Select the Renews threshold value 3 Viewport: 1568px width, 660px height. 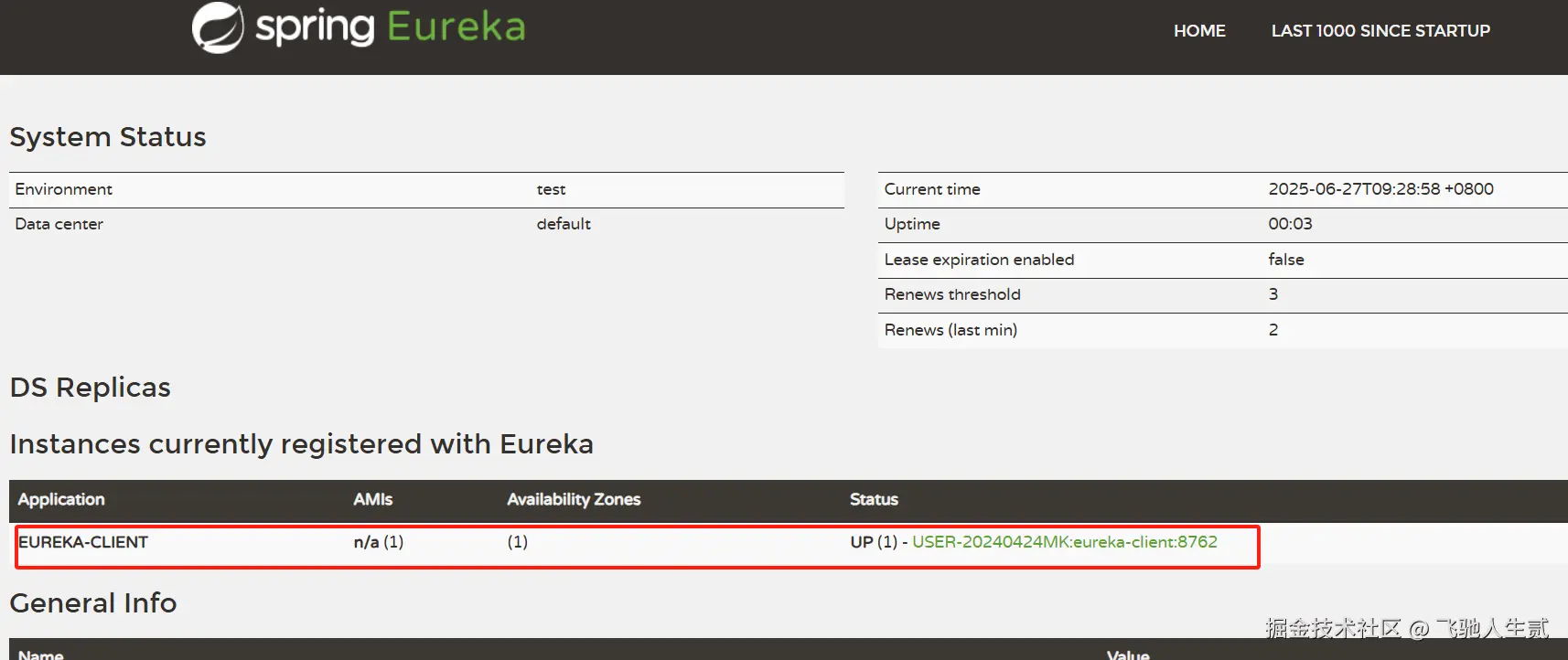(1273, 294)
